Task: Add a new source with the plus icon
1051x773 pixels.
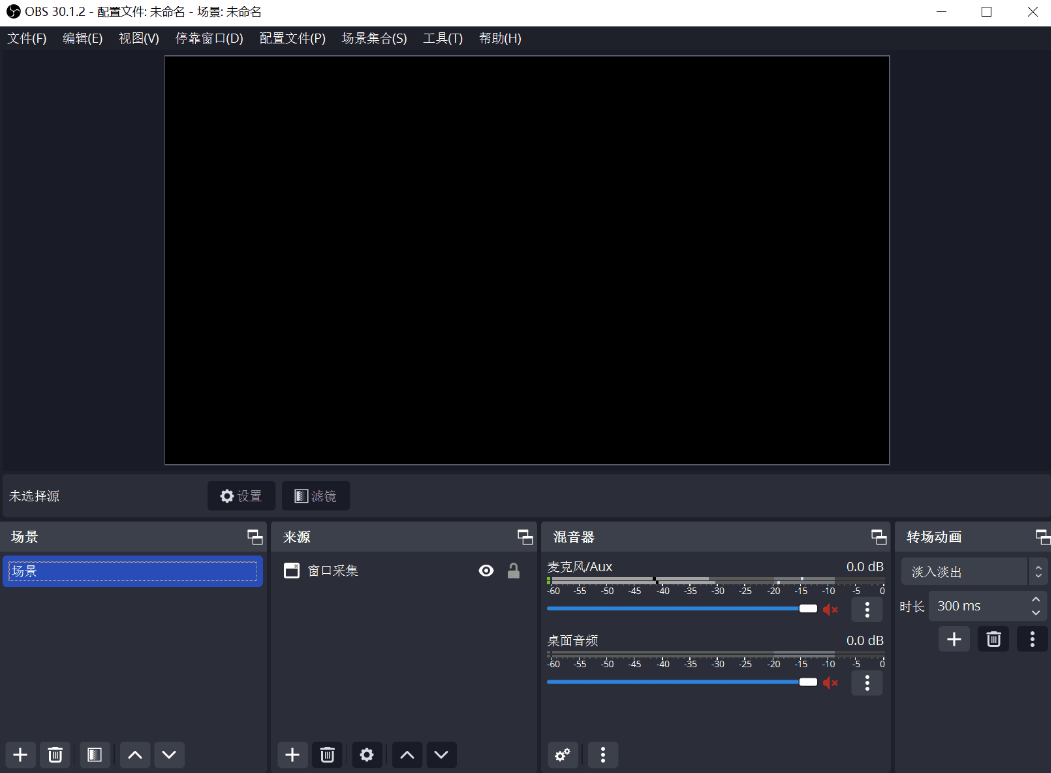Action: pos(292,755)
